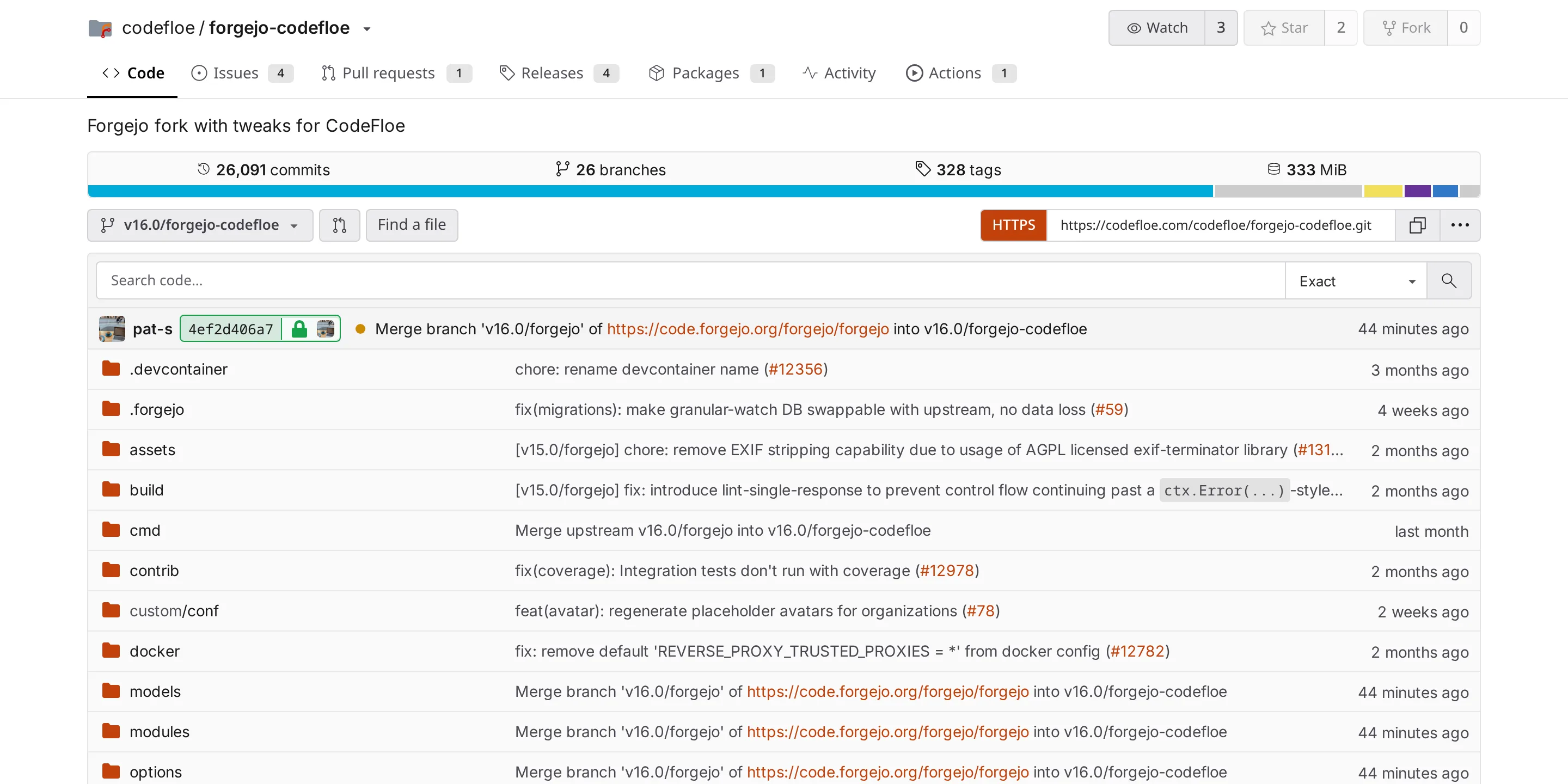Open the Pull requests tab

(x=396, y=73)
